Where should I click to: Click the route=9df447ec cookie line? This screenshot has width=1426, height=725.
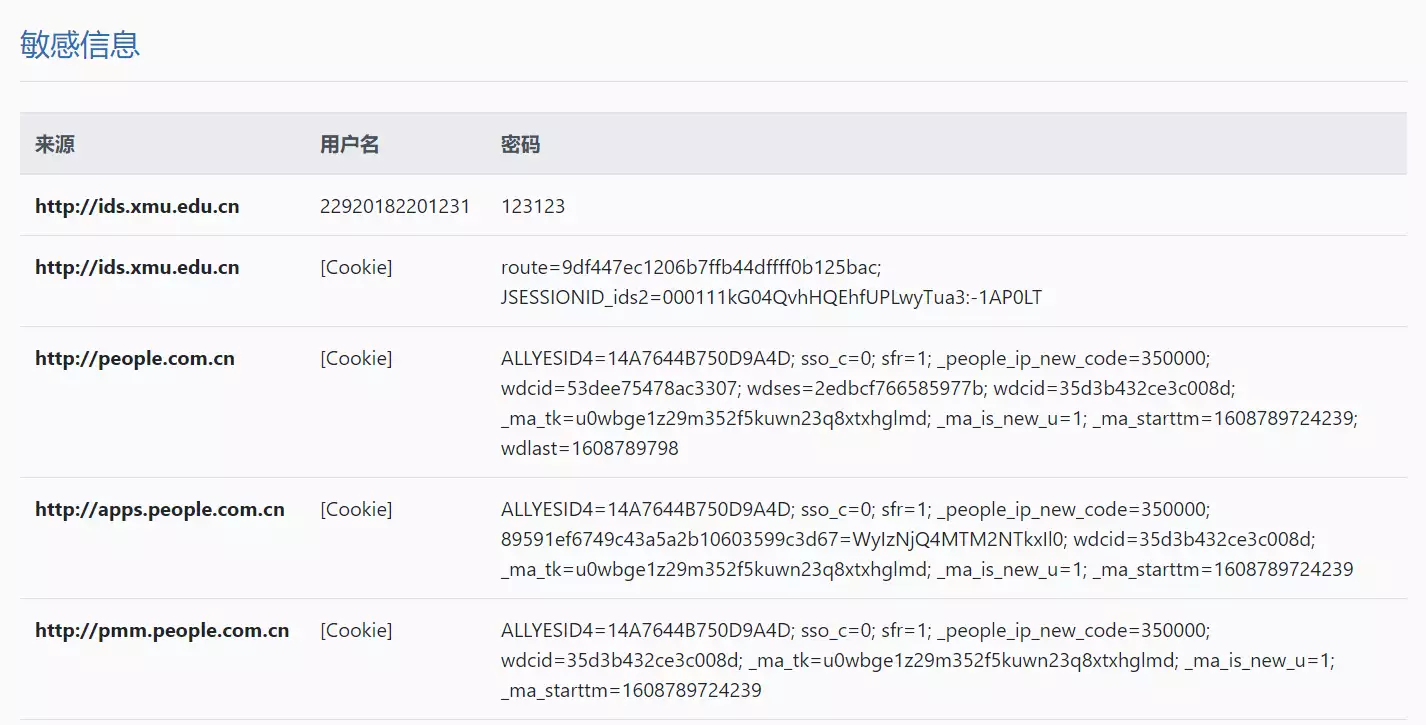tap(690, 267)
